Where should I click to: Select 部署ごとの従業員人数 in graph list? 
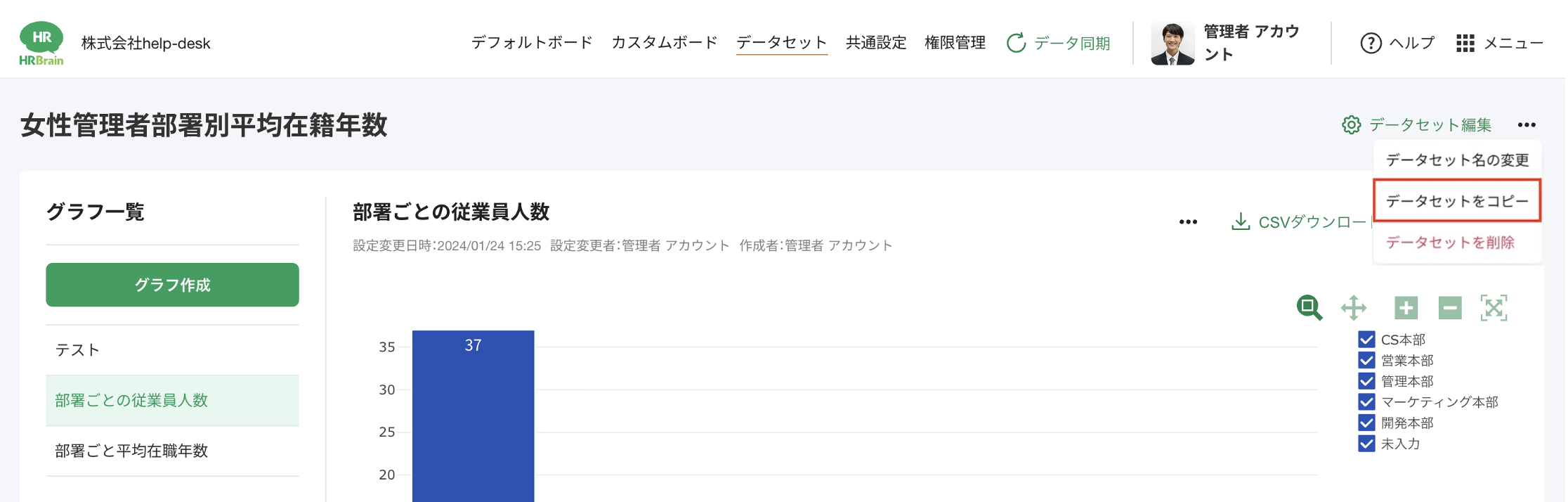(x=172, y=401)
